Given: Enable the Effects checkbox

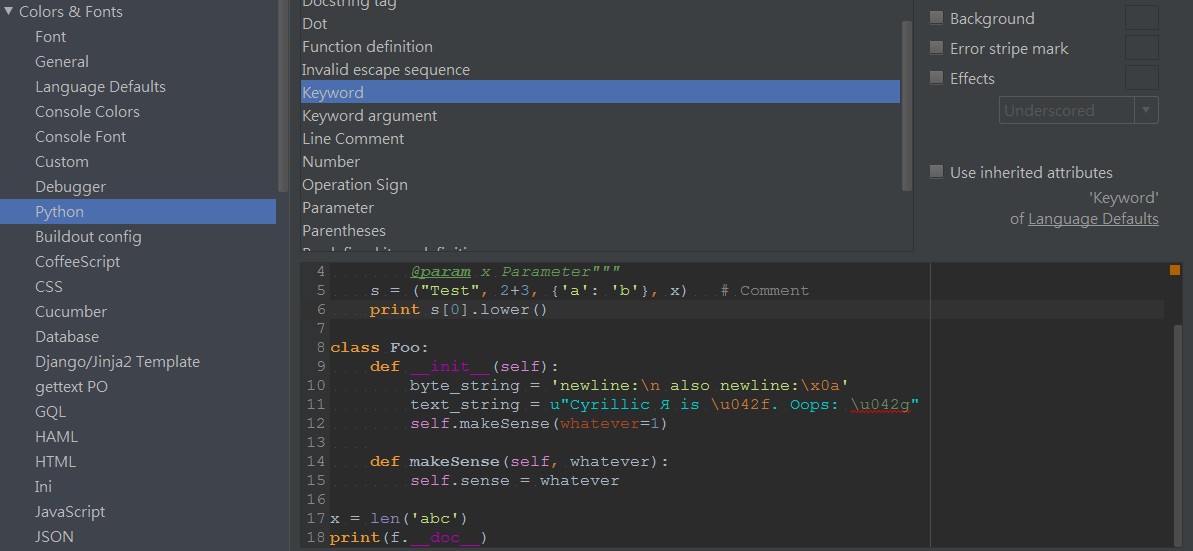Looking at the screenshot, I should pos(937,78).
